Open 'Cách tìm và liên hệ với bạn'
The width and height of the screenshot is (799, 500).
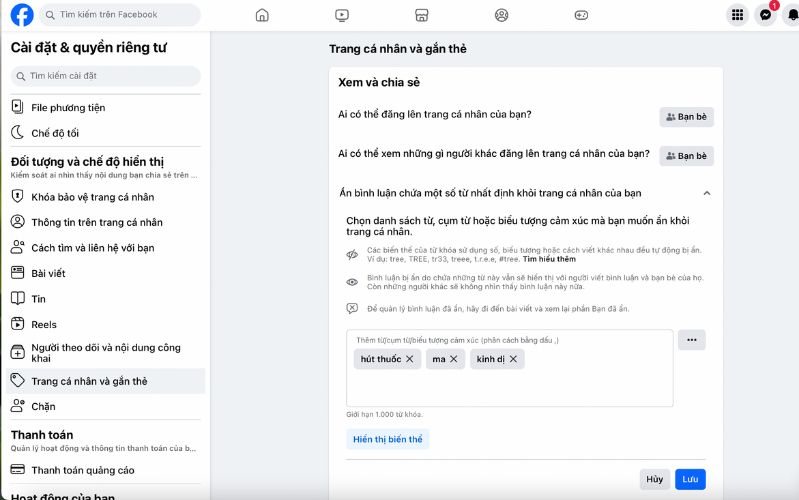tap(105, 248)
